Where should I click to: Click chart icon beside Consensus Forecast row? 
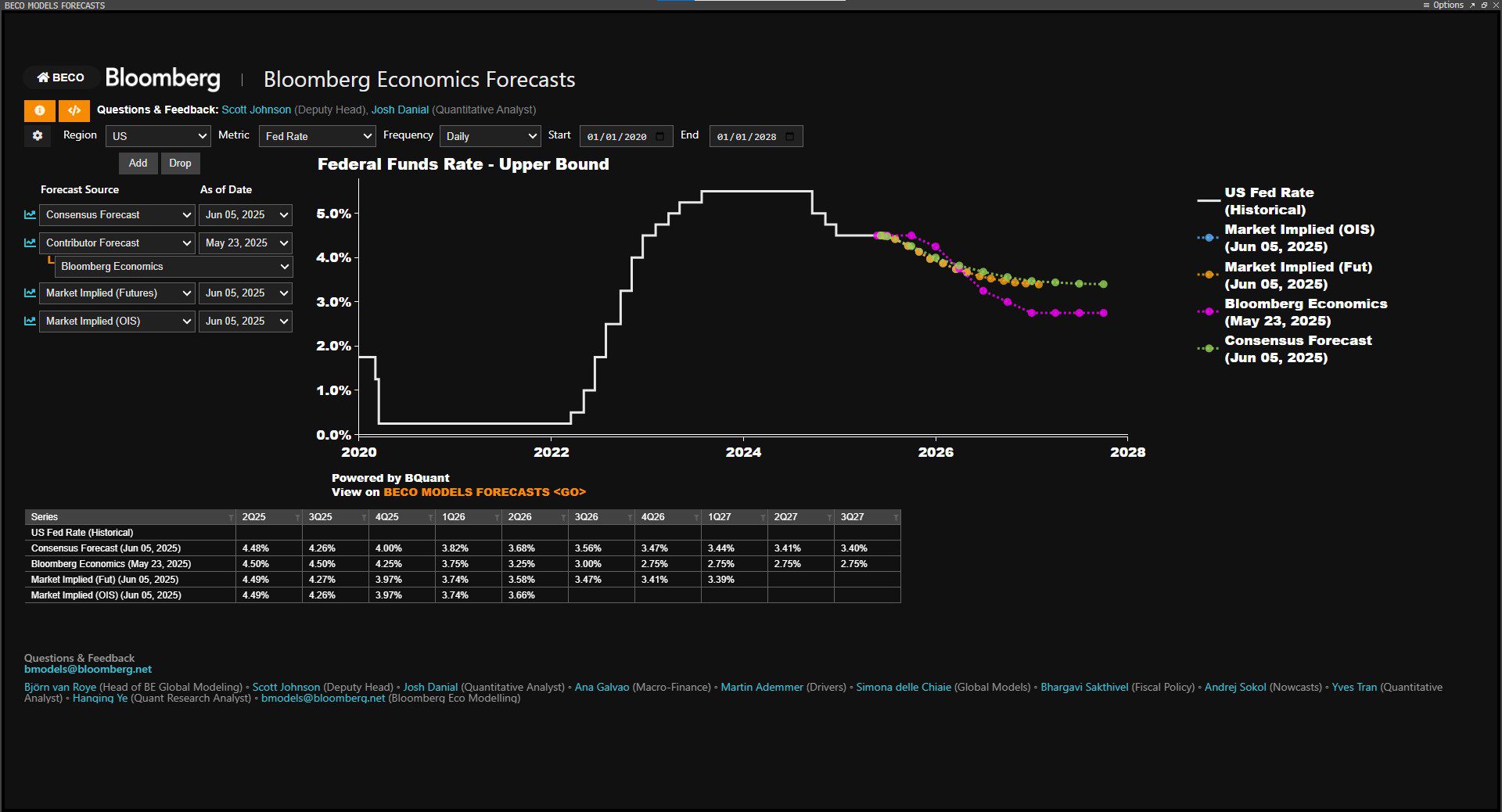pos(30,214)
